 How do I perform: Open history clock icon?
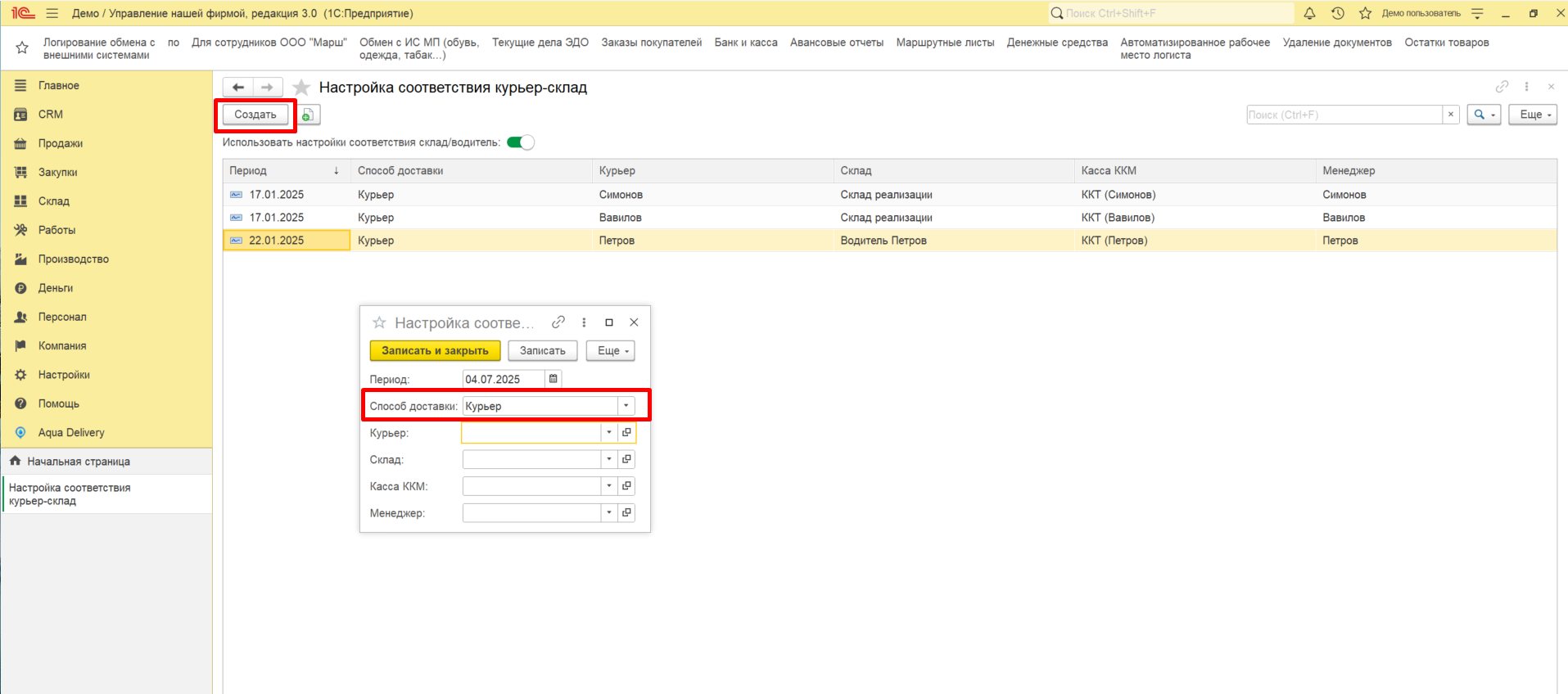[1337, 13]
